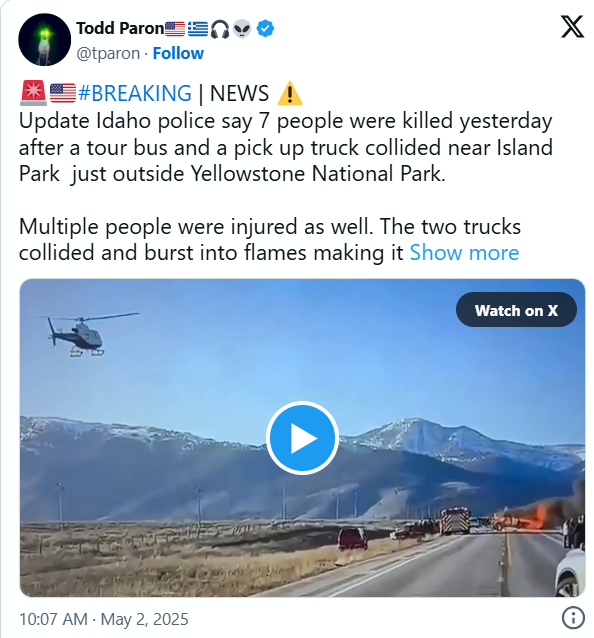Click the X logo icon

(x=572, y=26)
